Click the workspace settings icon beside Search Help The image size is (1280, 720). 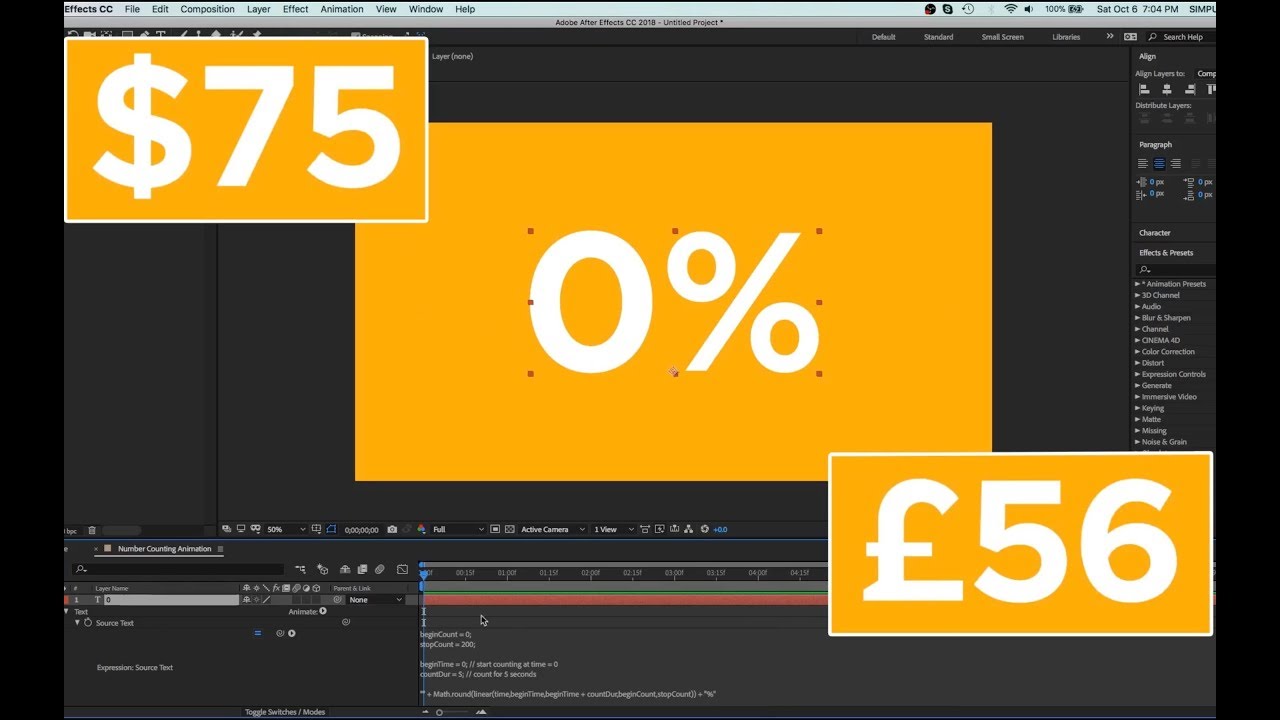[1130, 37]
